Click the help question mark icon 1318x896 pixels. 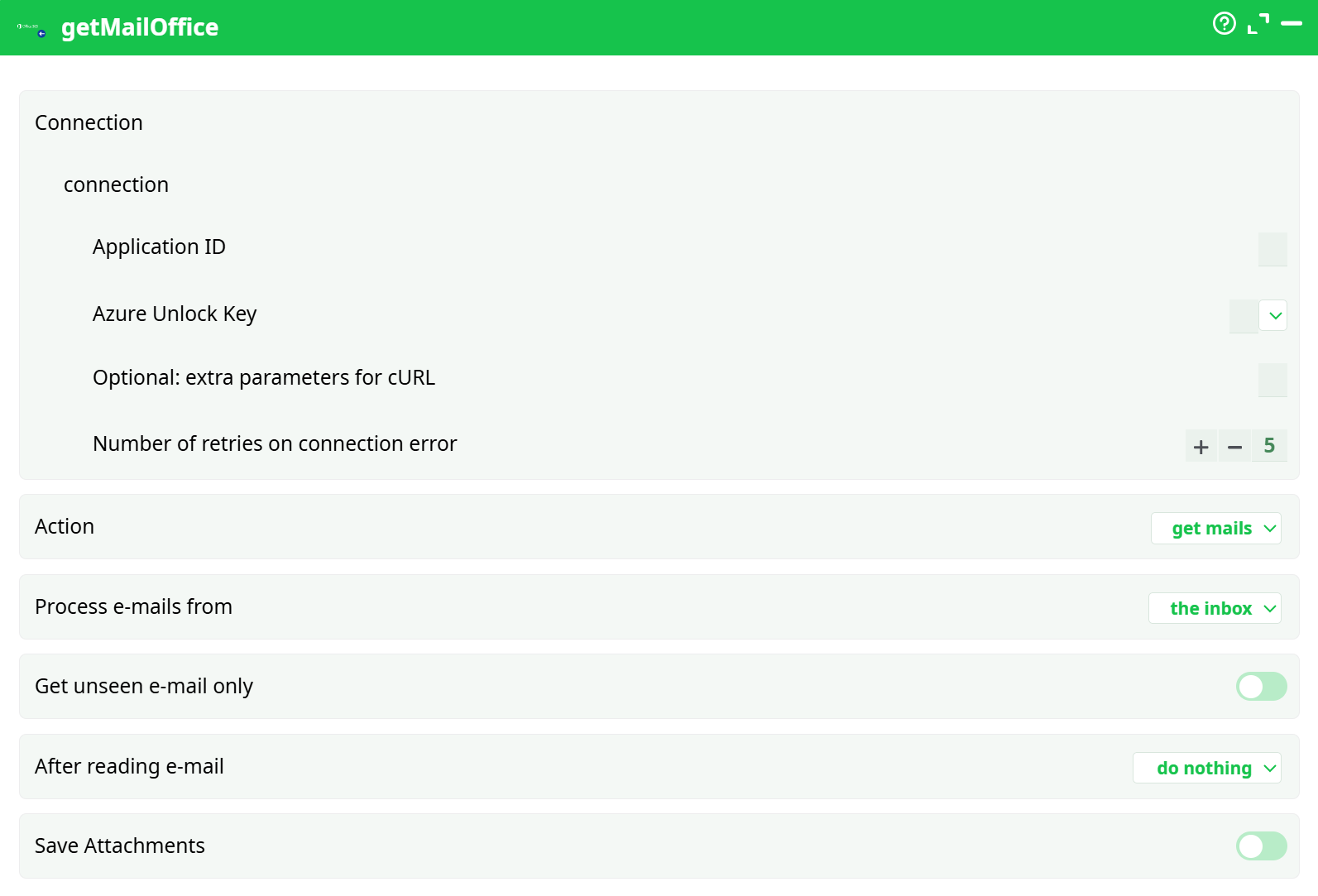click(x=1224, y=24)
